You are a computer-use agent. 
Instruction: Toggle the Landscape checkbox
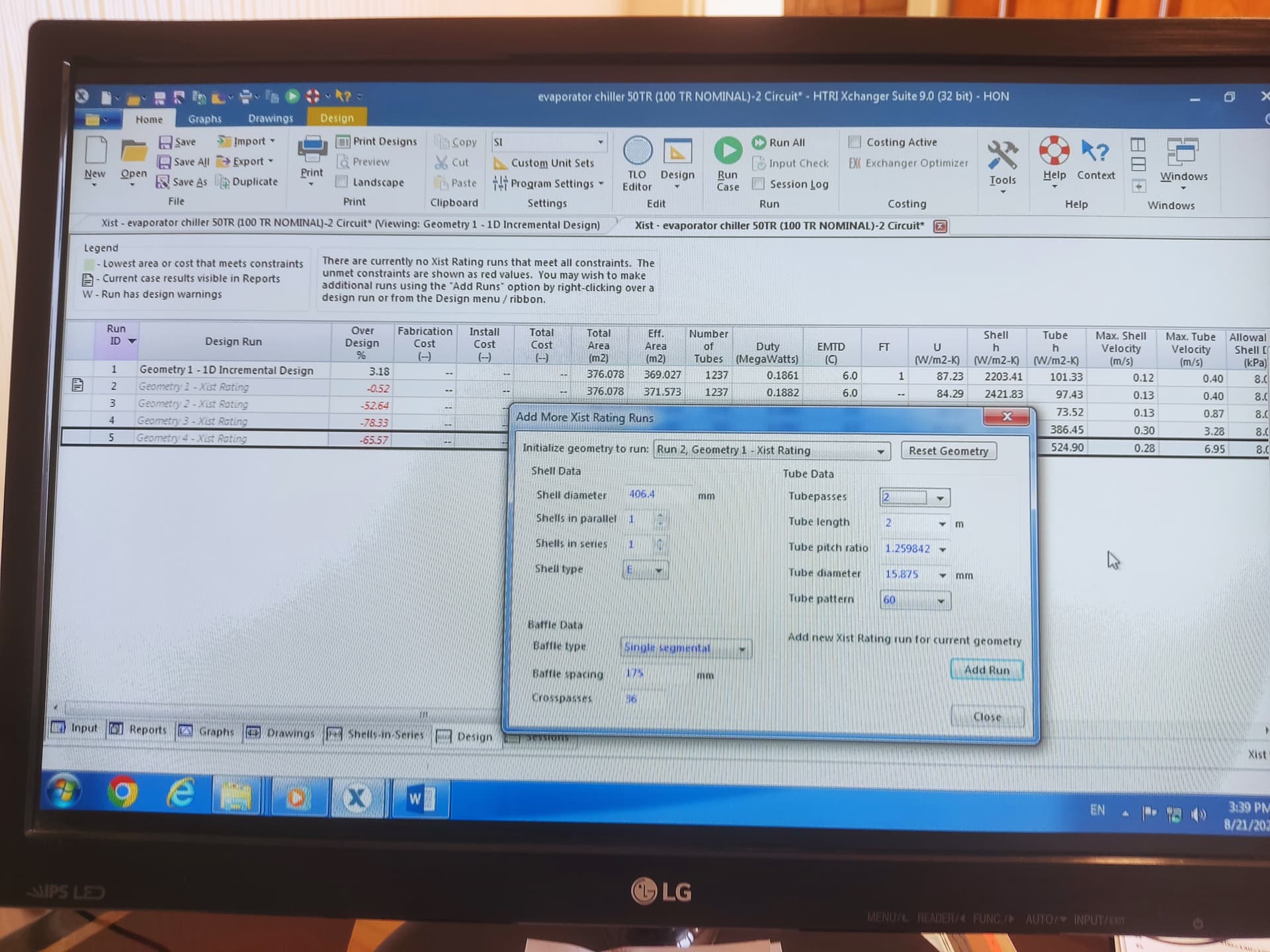click(x=342, y=182)
